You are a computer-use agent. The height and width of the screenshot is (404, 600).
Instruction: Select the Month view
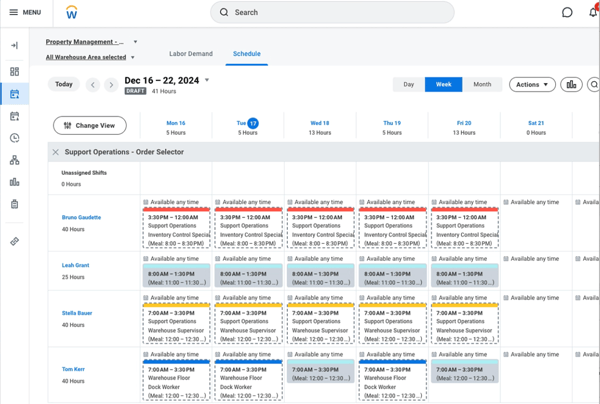click(481, 85)
